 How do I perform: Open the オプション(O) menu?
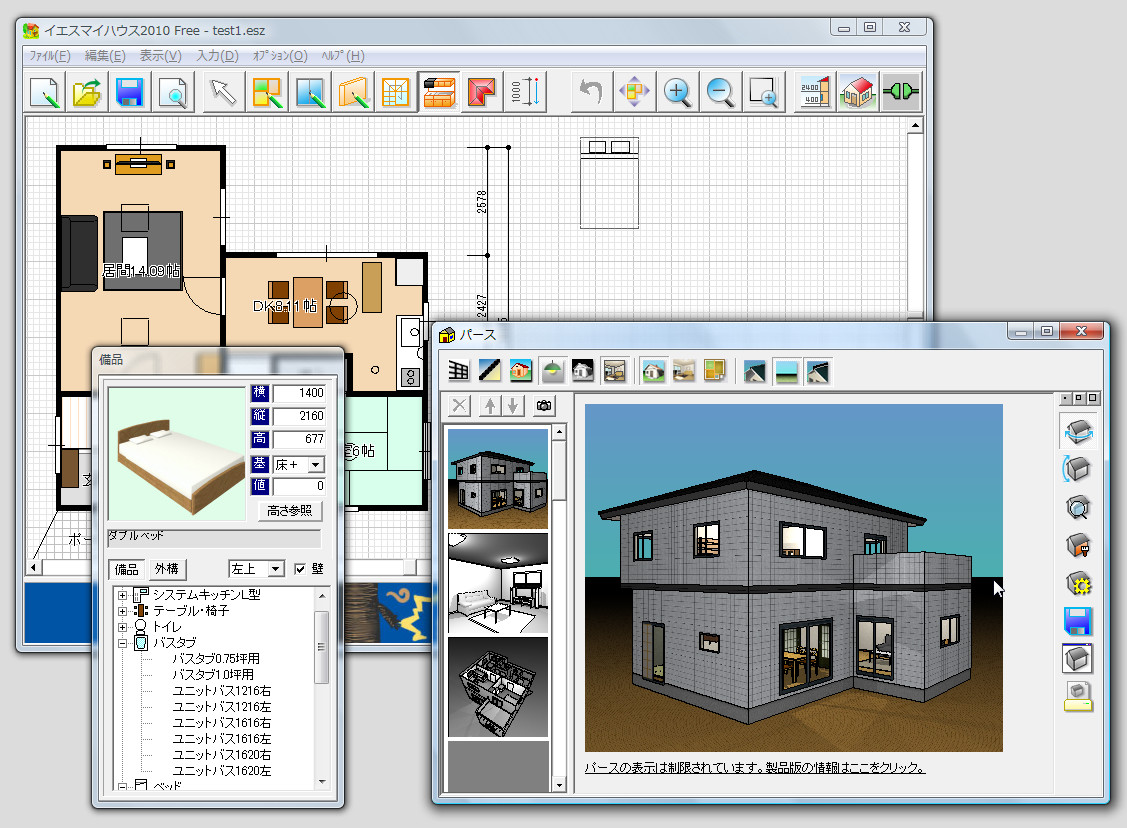[x=280, y=55]
